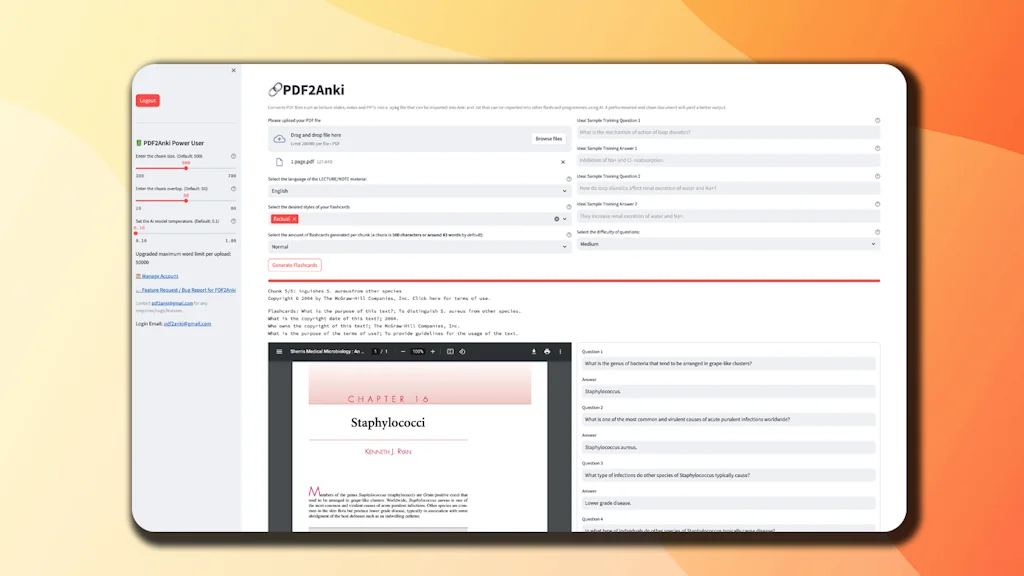Click the Sample Training Answer 2 field

[x=728, y=216]
